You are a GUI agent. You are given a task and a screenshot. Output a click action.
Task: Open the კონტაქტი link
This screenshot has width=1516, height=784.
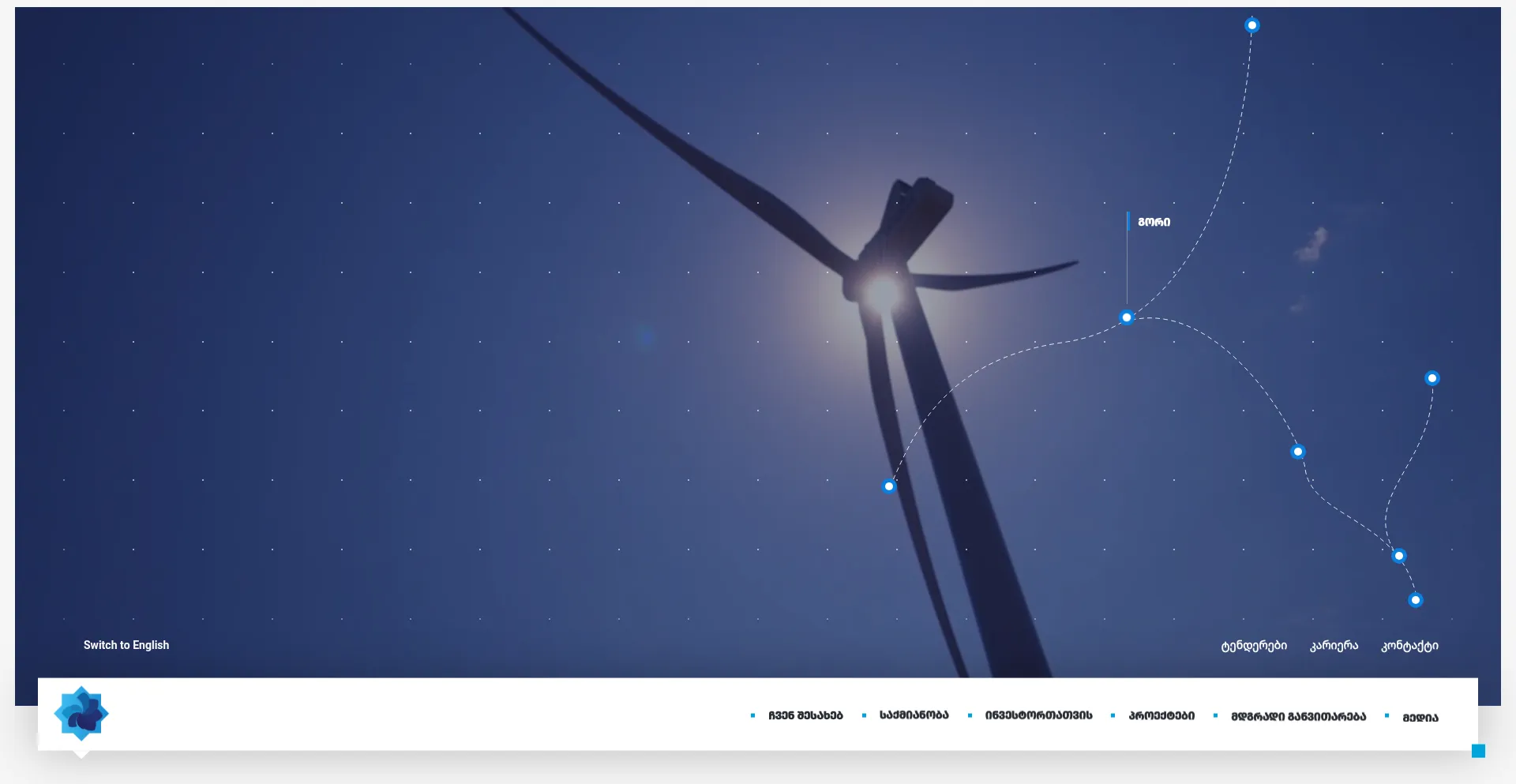[1409, 646]
